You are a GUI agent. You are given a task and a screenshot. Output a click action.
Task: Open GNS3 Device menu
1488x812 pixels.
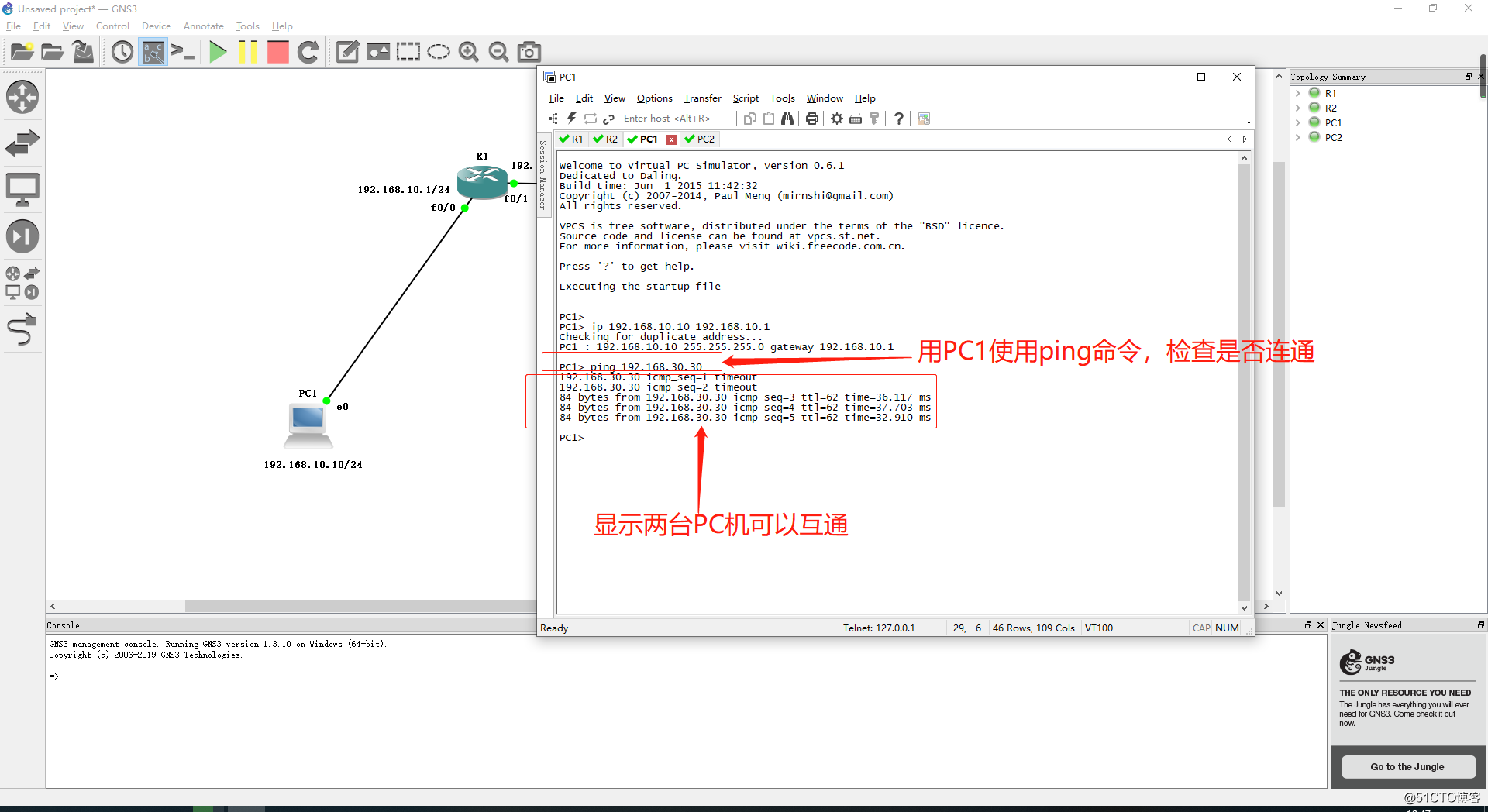[x=157, y=26]
